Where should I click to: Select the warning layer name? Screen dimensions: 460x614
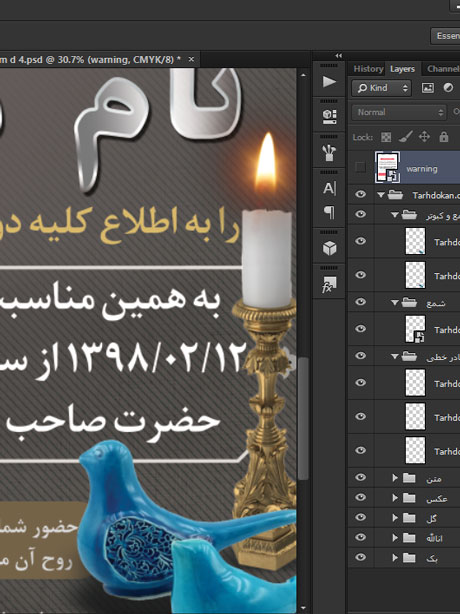point(422,169)
